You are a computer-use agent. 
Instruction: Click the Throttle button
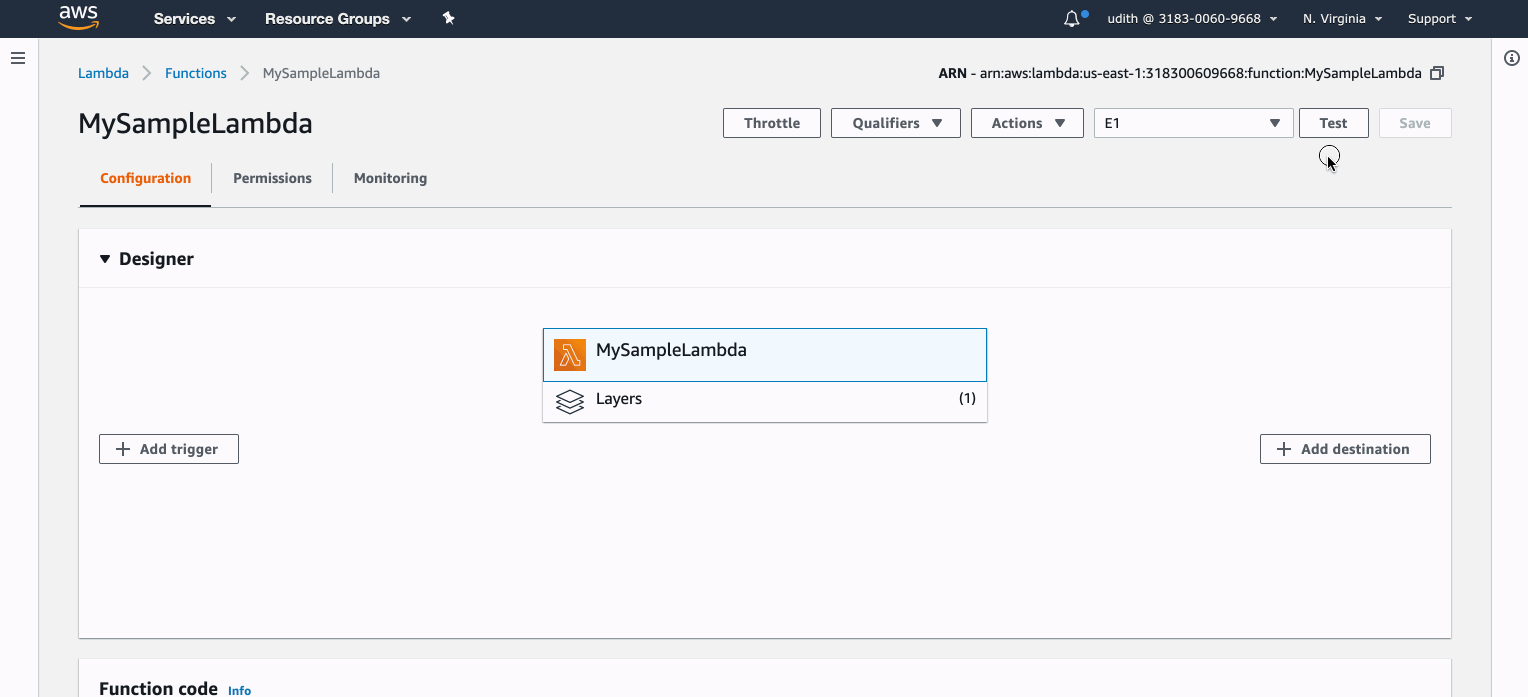(x=772, y=123)
